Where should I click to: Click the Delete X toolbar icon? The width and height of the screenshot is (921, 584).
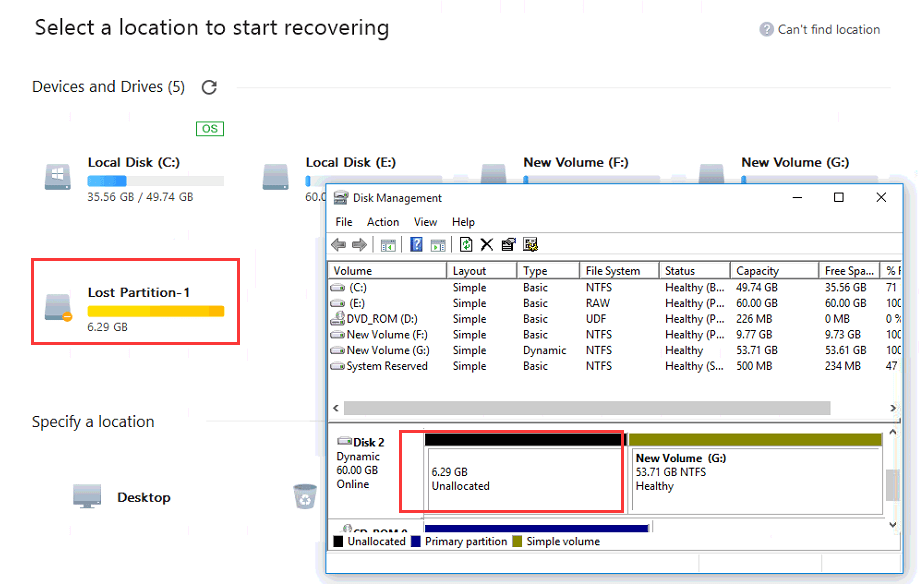tap(487, 245)
